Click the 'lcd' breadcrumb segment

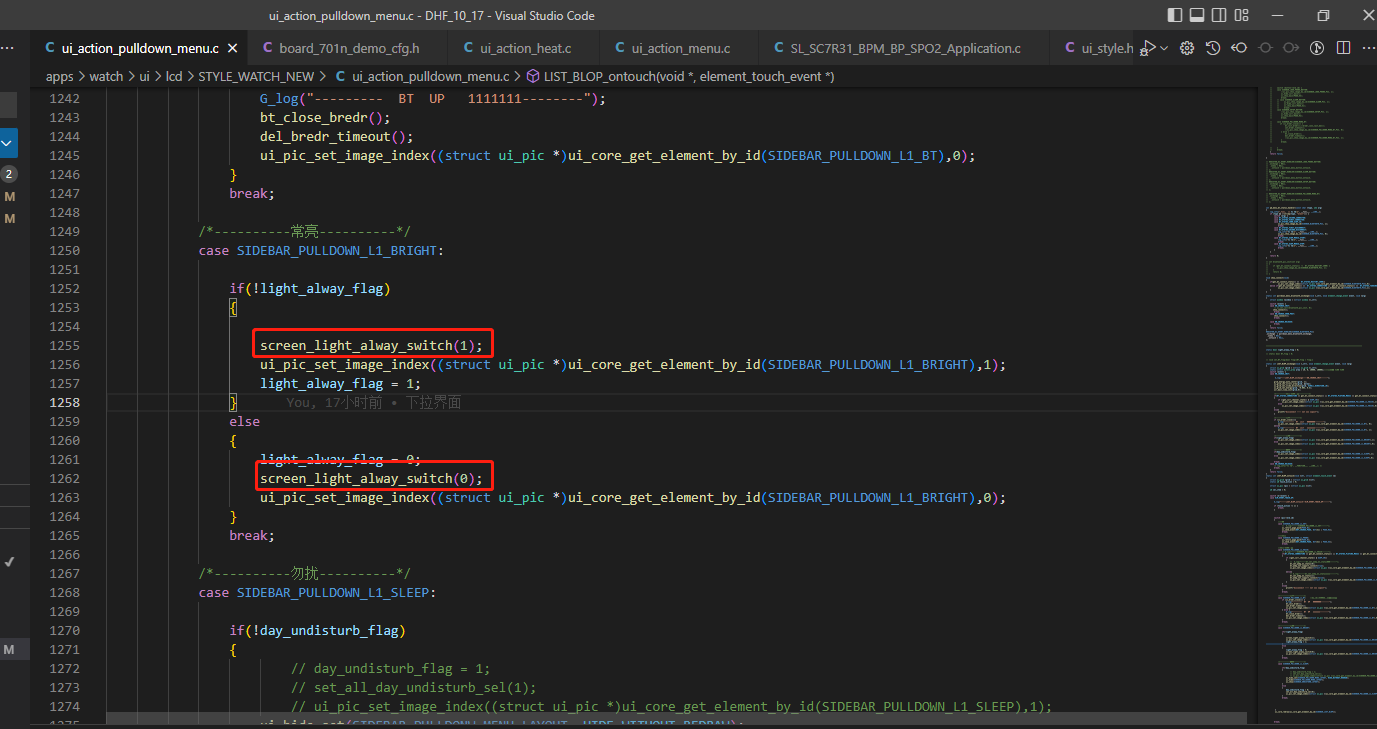175,76
